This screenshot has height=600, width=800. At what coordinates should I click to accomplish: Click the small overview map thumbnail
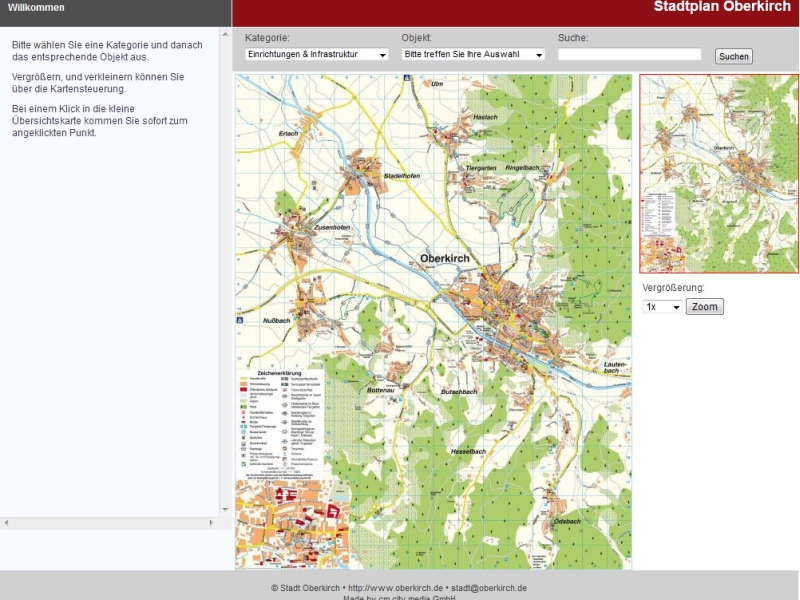coord(719,173)
